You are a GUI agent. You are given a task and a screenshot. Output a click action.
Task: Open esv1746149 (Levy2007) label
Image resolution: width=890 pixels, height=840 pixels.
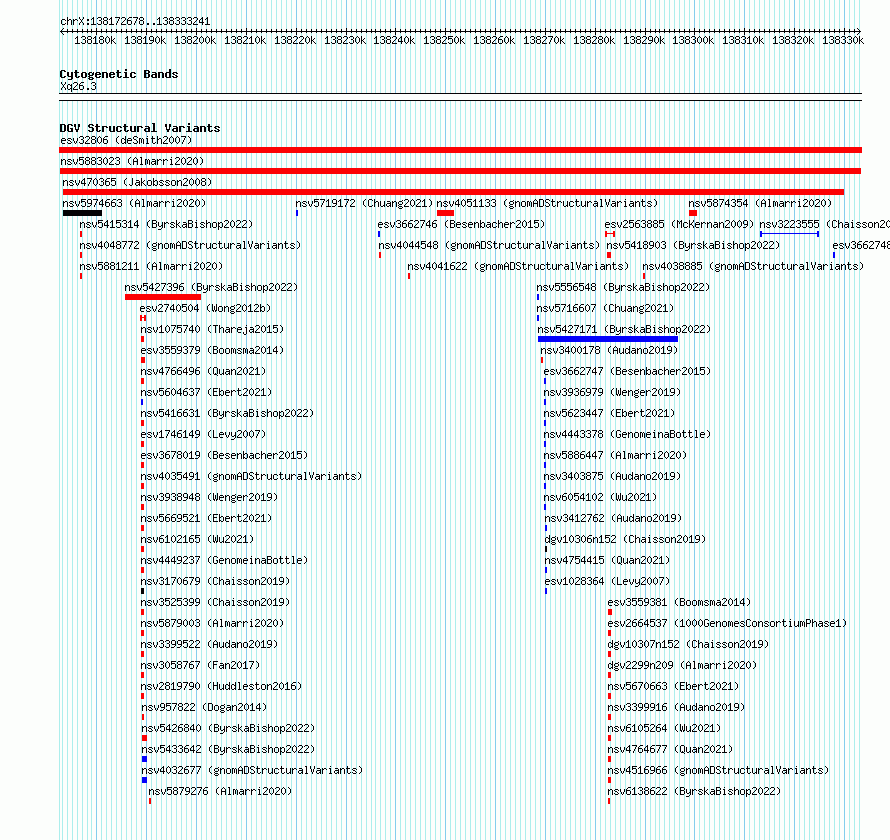[x=203, y=434]
